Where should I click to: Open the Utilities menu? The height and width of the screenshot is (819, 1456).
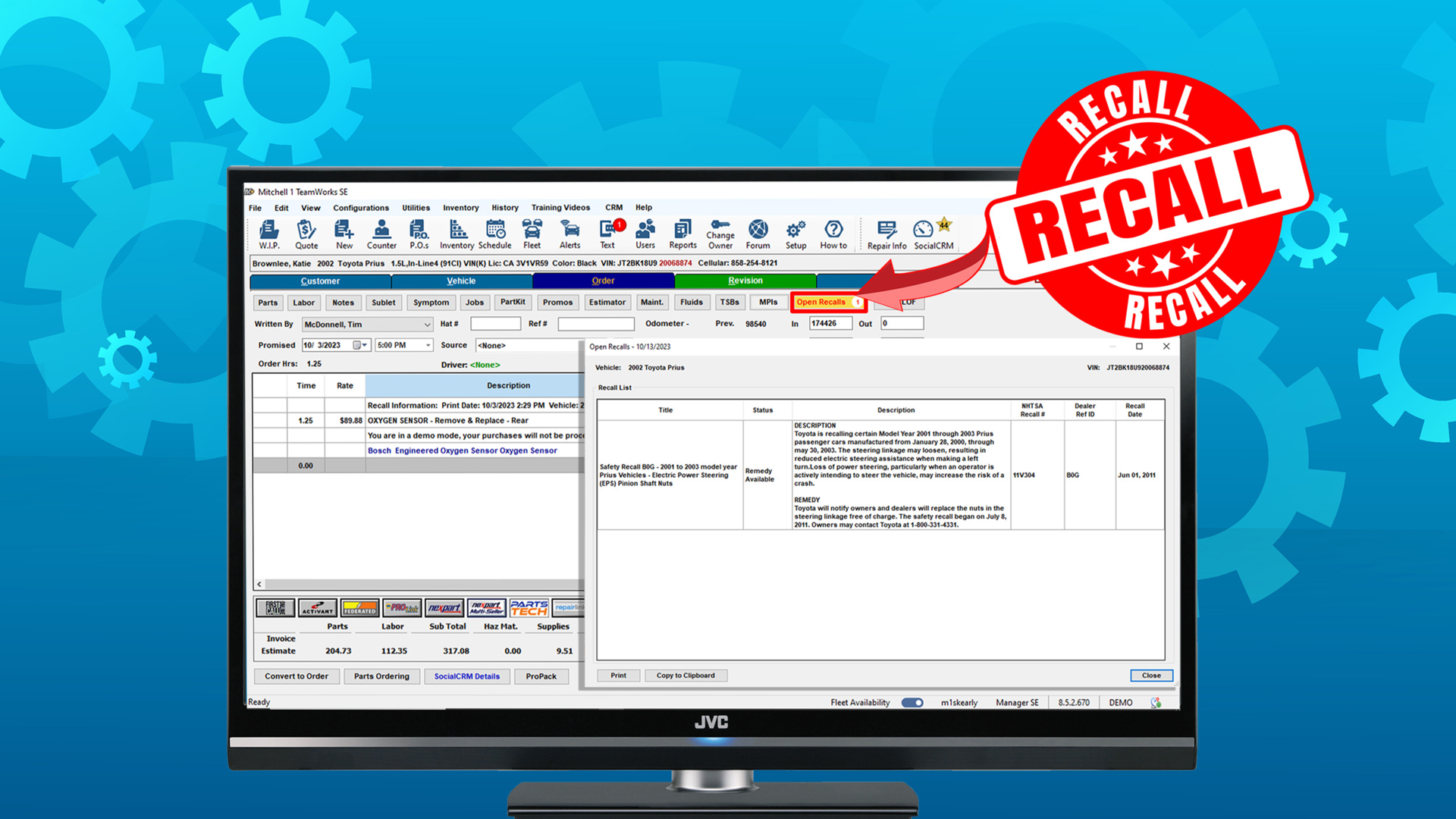(x=416, y=208)
